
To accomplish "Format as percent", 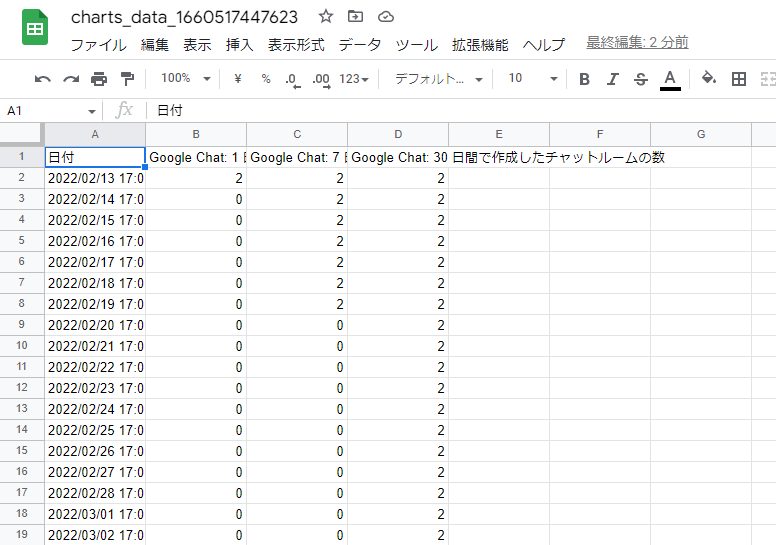I will (x=266, y=78).
